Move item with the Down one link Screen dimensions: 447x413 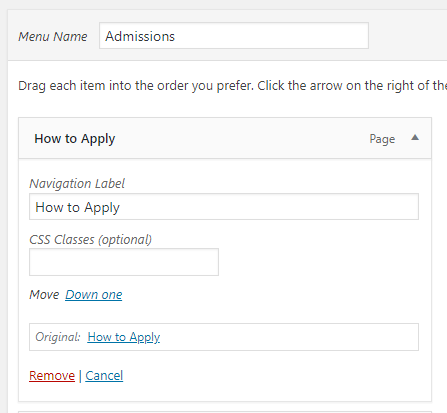click(x=94, y=295)
